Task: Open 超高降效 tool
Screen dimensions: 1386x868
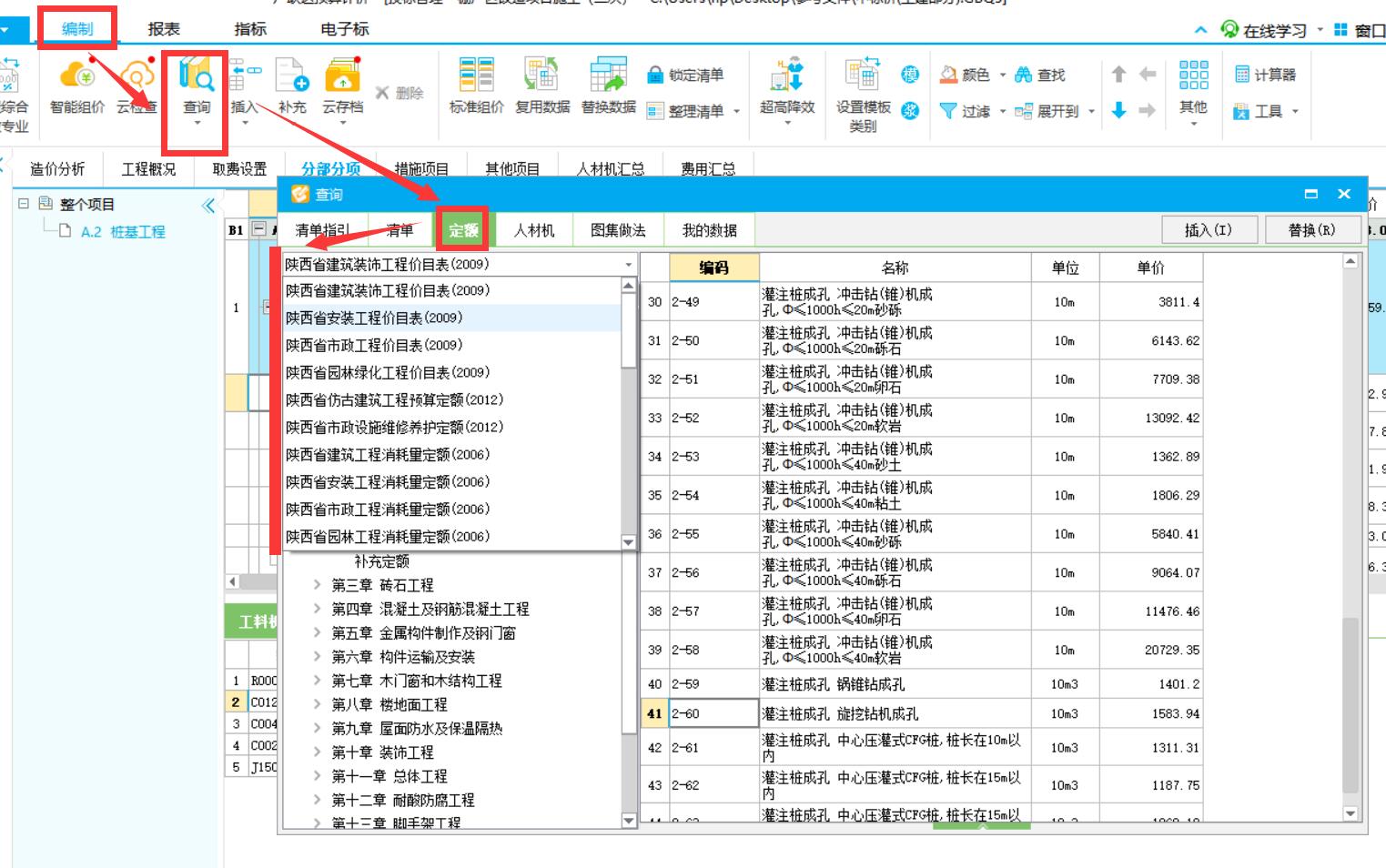Action: pos(787,87)
